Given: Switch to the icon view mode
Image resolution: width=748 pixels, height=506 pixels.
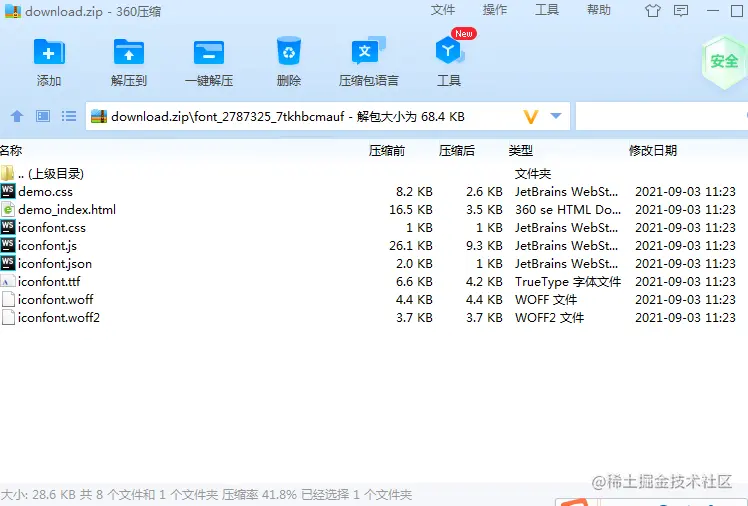Looking at the screenshot, I should (x=43, y=116).
